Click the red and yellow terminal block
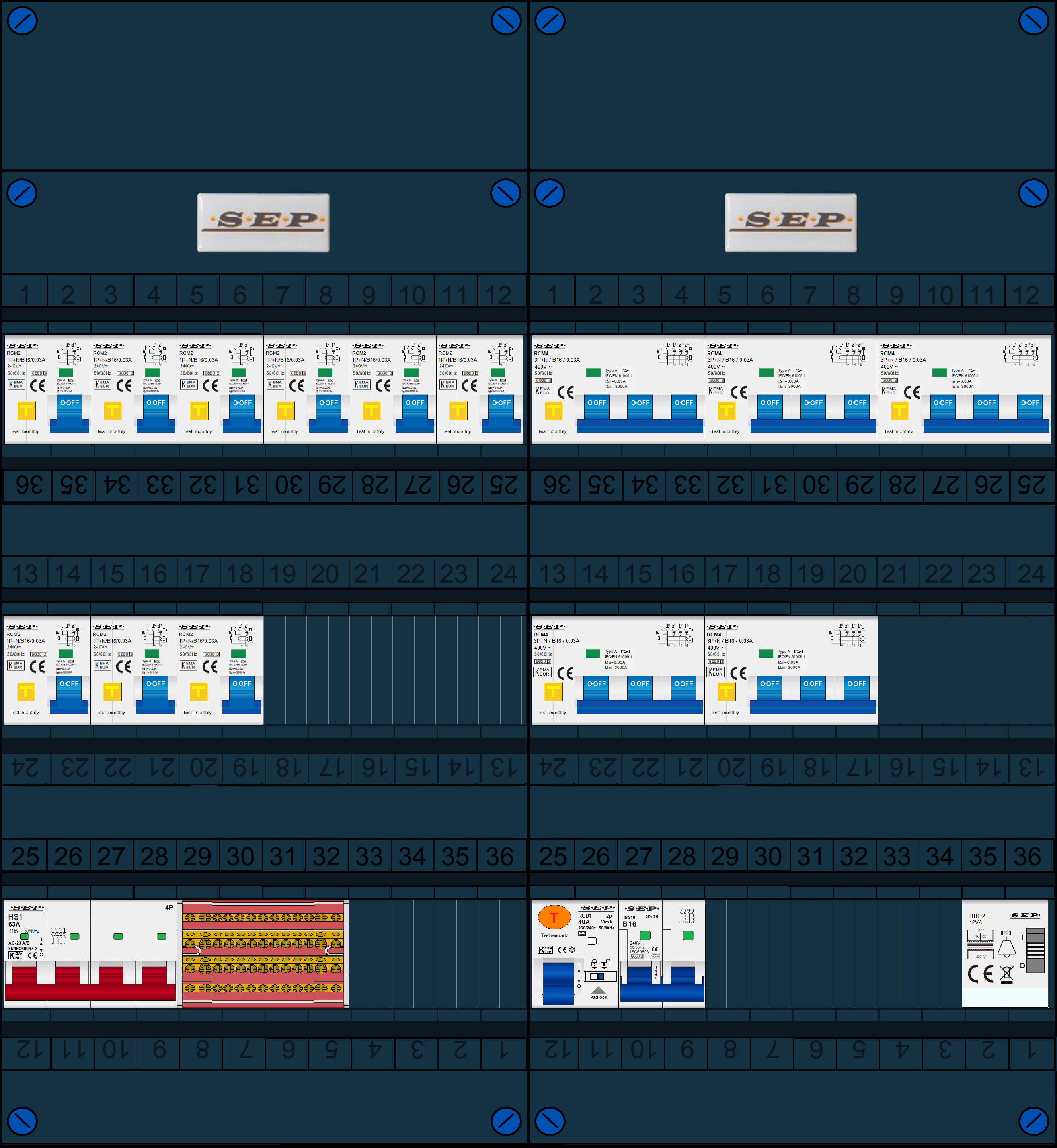The height and width of the screenshot is (1148, 1057). (263, 953)
